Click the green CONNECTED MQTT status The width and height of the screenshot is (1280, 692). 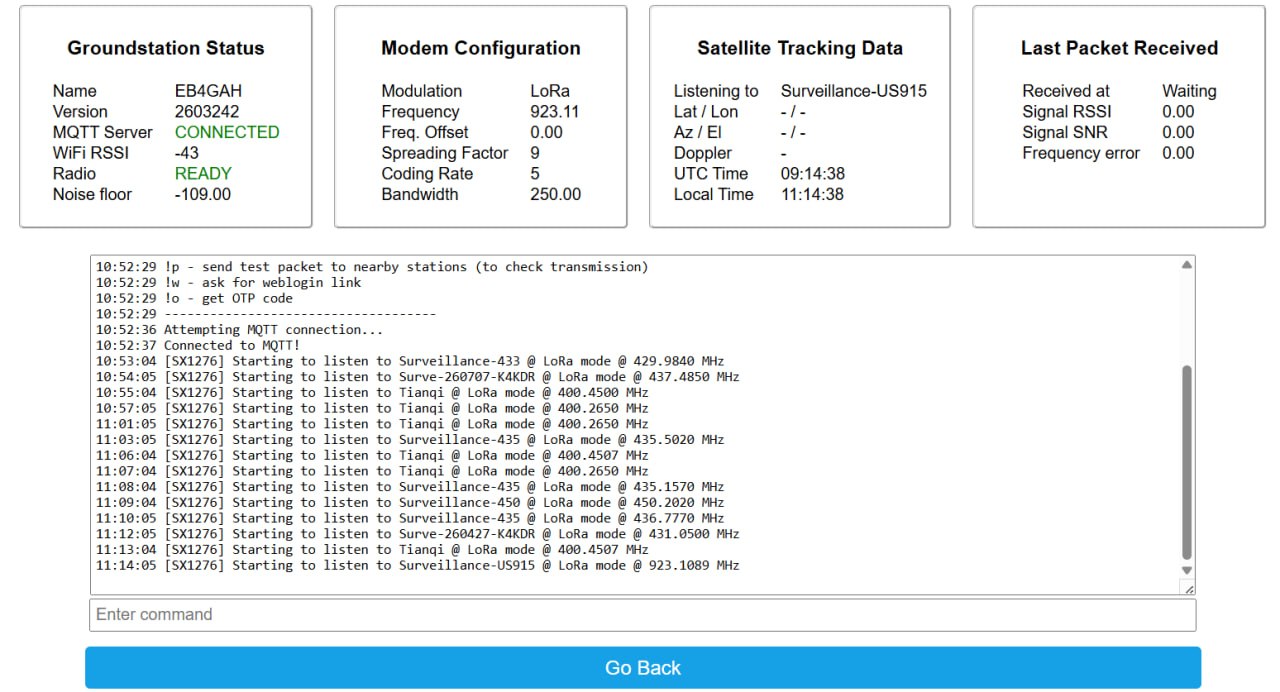coord(227,132)
